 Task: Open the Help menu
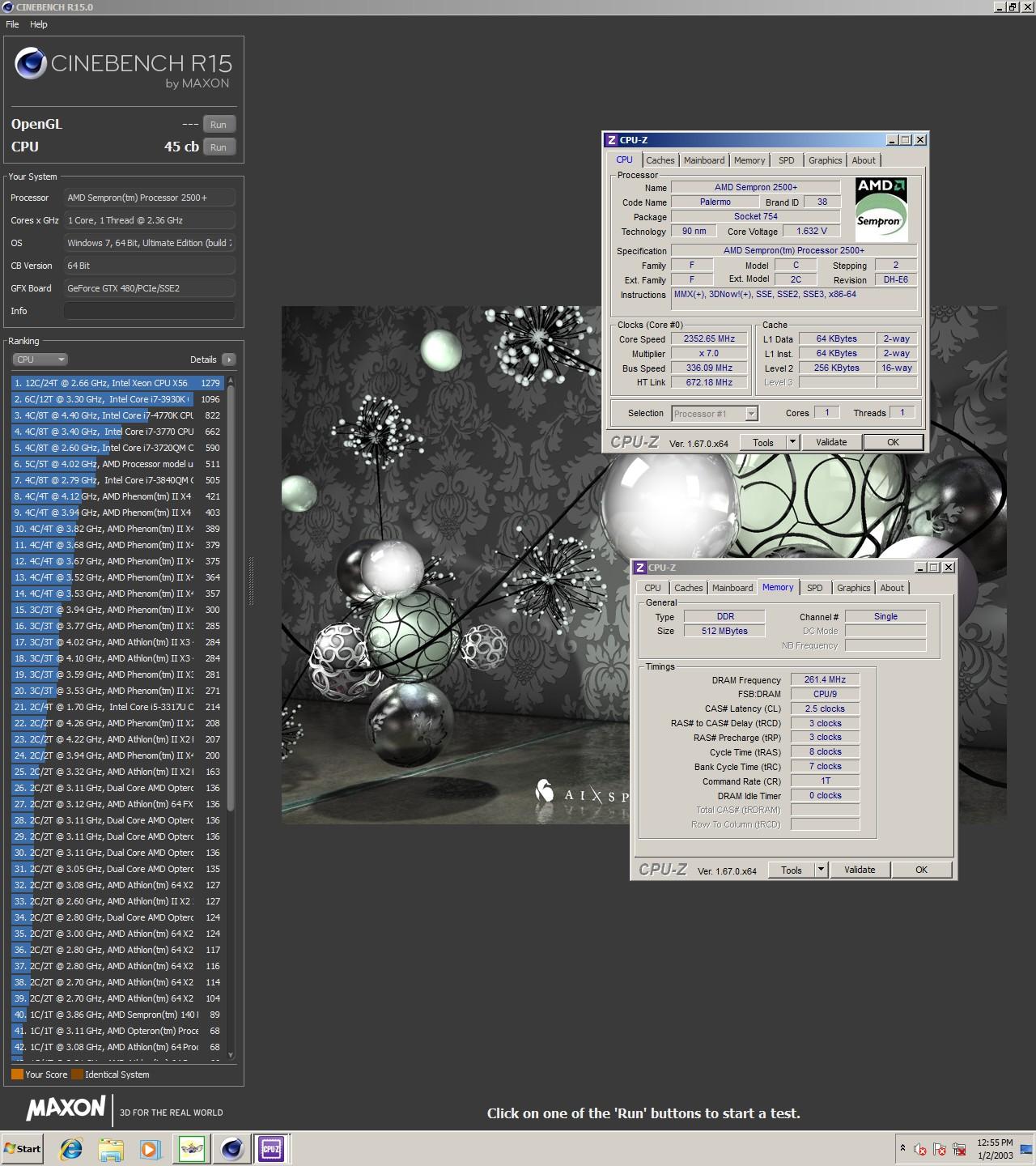point(39,24)
